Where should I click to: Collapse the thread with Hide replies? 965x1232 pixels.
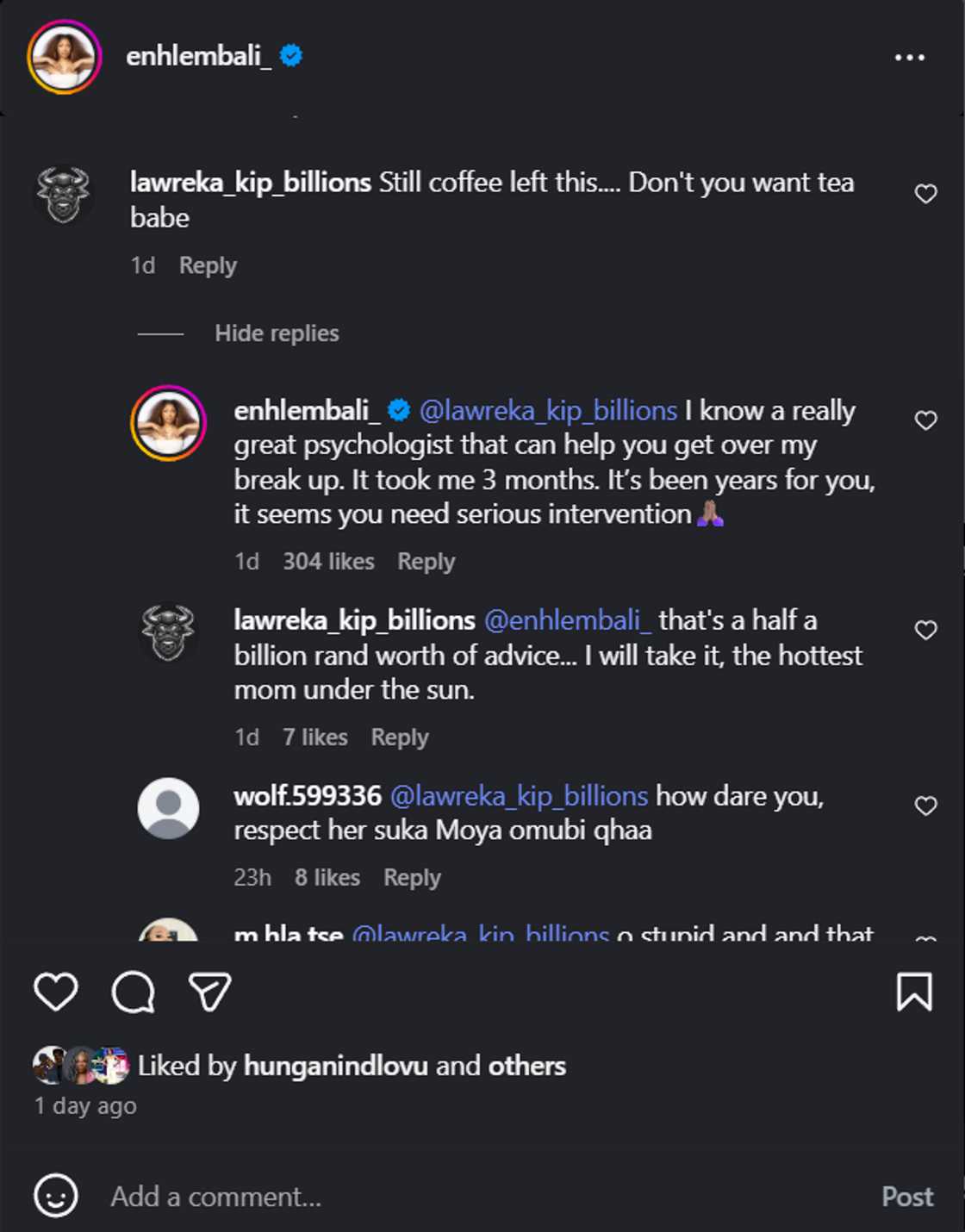tap(277, 333)
